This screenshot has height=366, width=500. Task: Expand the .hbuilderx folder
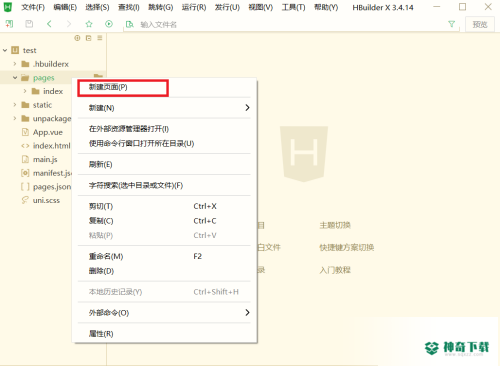pyautogui.click(x=15, y=64)
